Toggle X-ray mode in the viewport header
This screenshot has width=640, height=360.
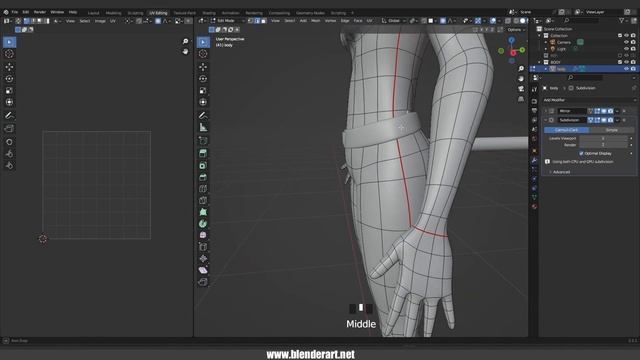[x=508, y=21]
